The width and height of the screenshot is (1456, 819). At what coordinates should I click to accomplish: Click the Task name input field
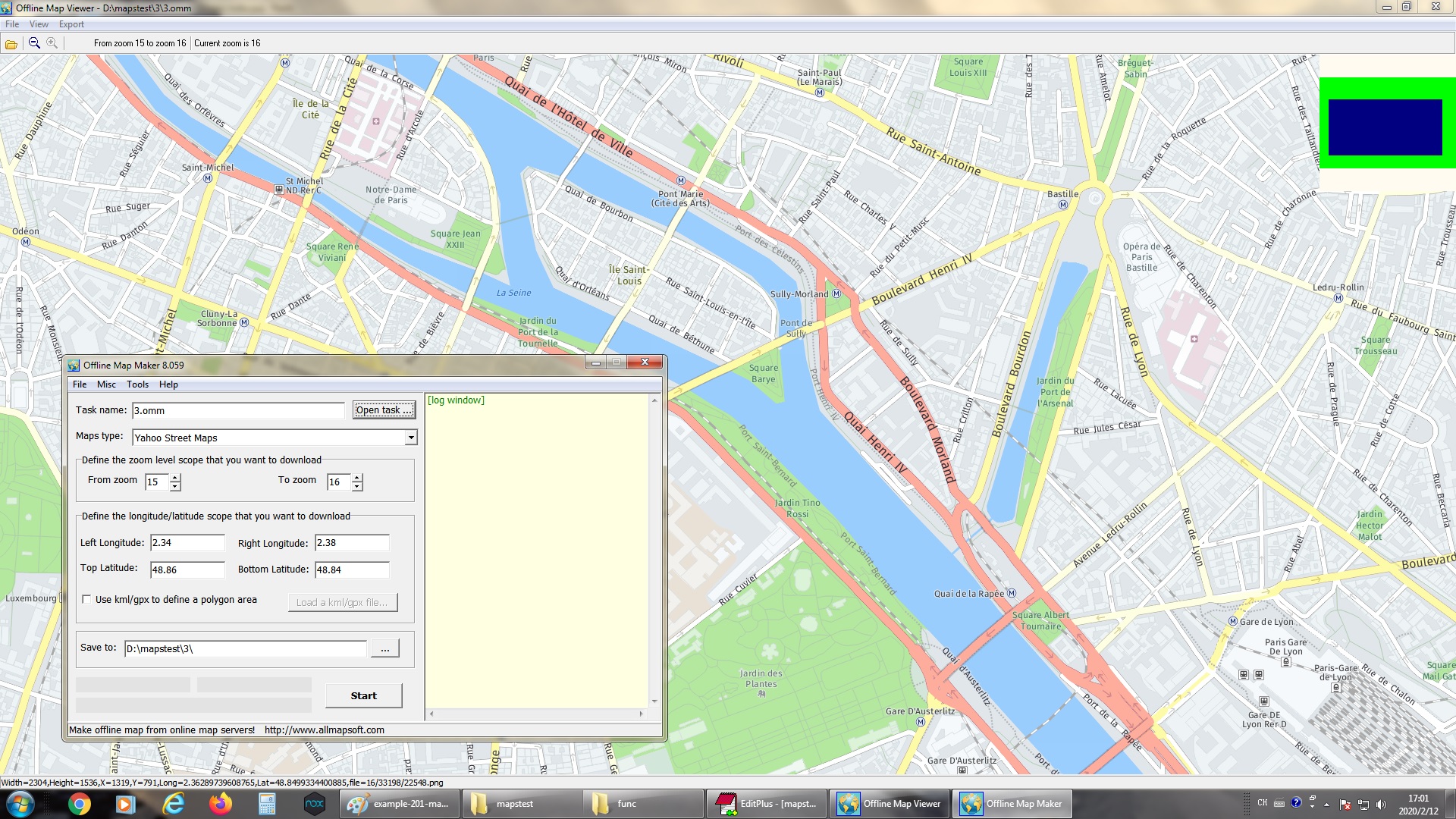click(x=238, y=410)
